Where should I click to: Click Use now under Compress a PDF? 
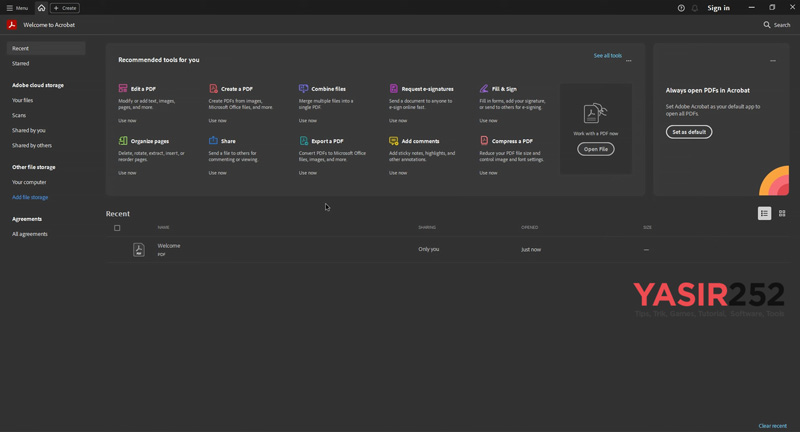(488, 173)
